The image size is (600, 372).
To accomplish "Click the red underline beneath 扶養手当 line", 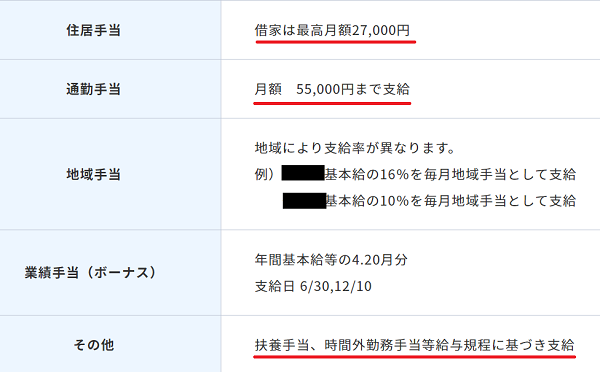I will [414, 357].
